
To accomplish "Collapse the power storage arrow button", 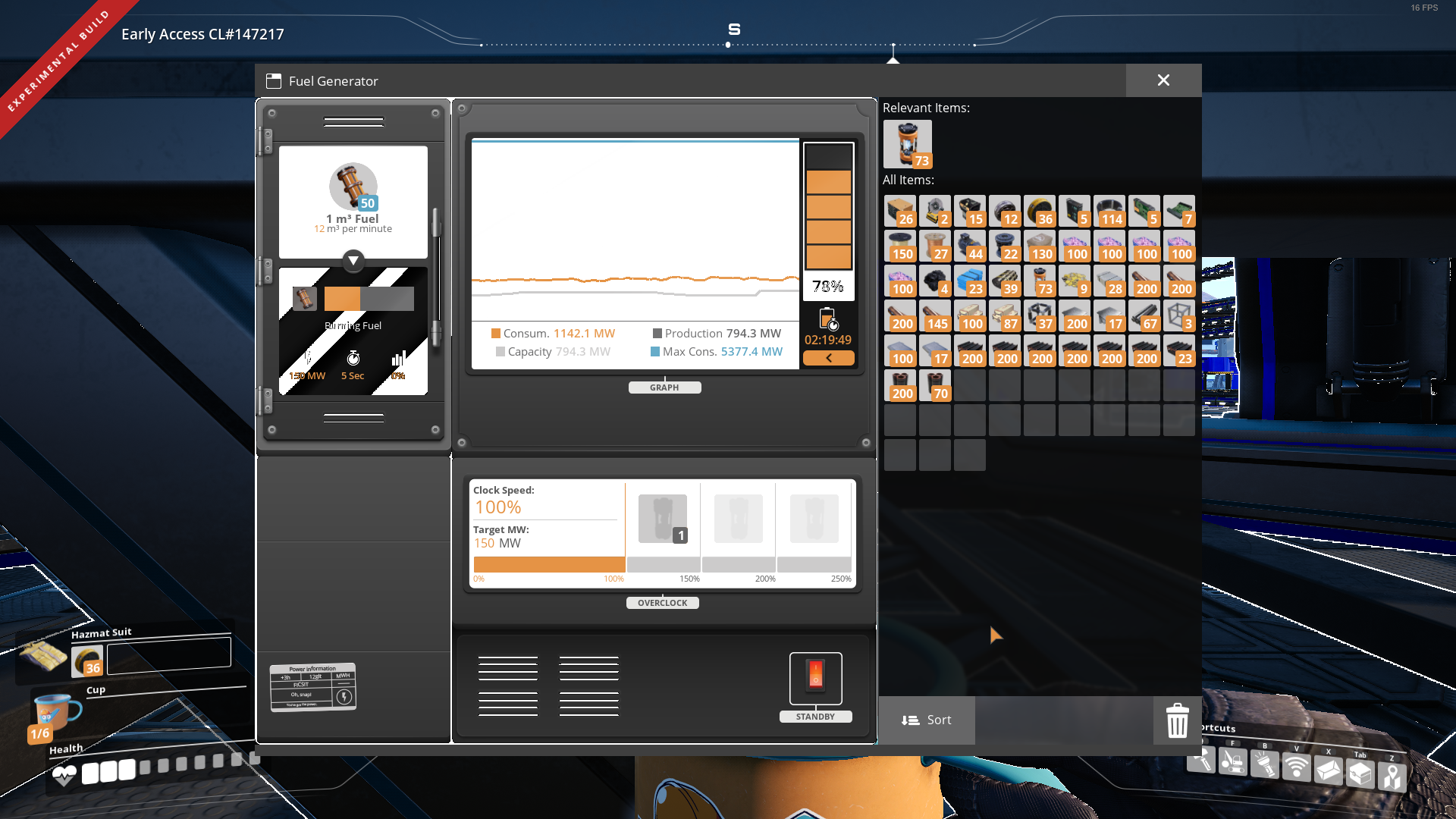I will (828, 358).
